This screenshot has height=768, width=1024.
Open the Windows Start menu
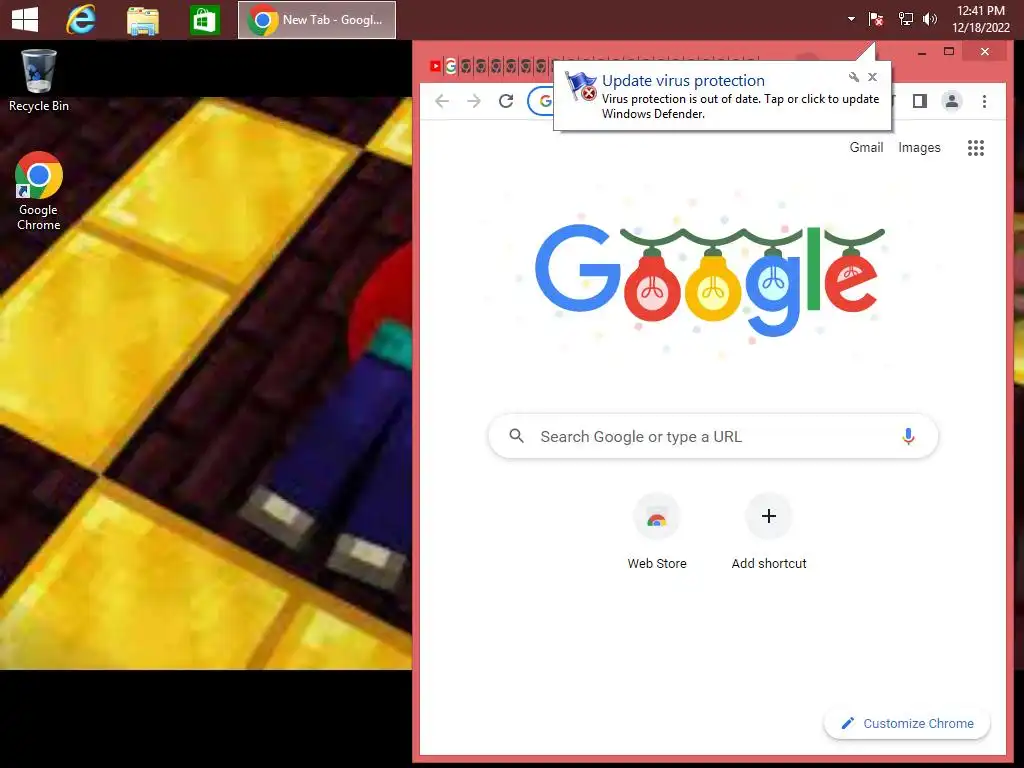point(25,20)
